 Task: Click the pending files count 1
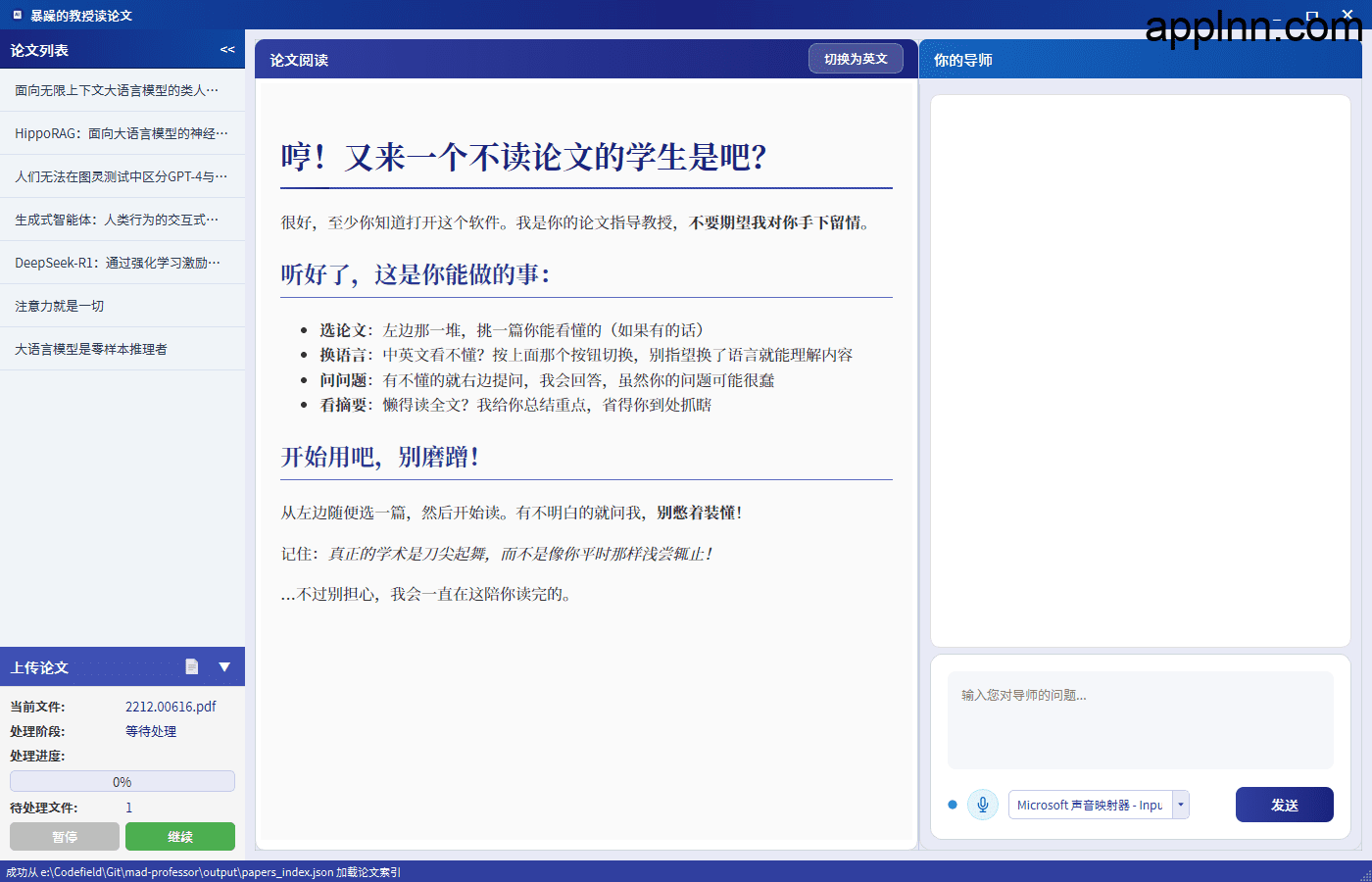click(x=129, y=808)
